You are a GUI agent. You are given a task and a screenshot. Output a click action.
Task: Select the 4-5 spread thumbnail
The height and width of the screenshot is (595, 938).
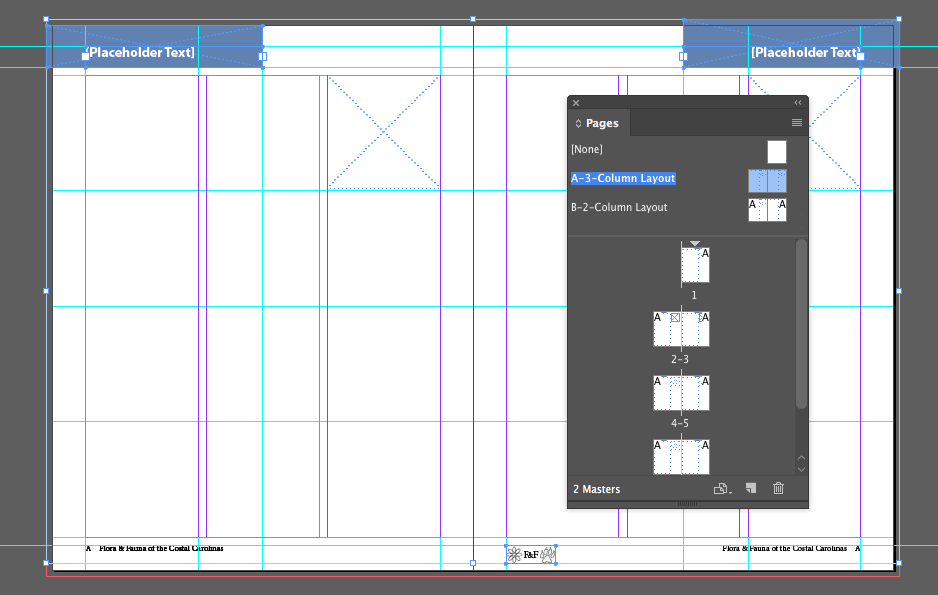click(681, 393)
